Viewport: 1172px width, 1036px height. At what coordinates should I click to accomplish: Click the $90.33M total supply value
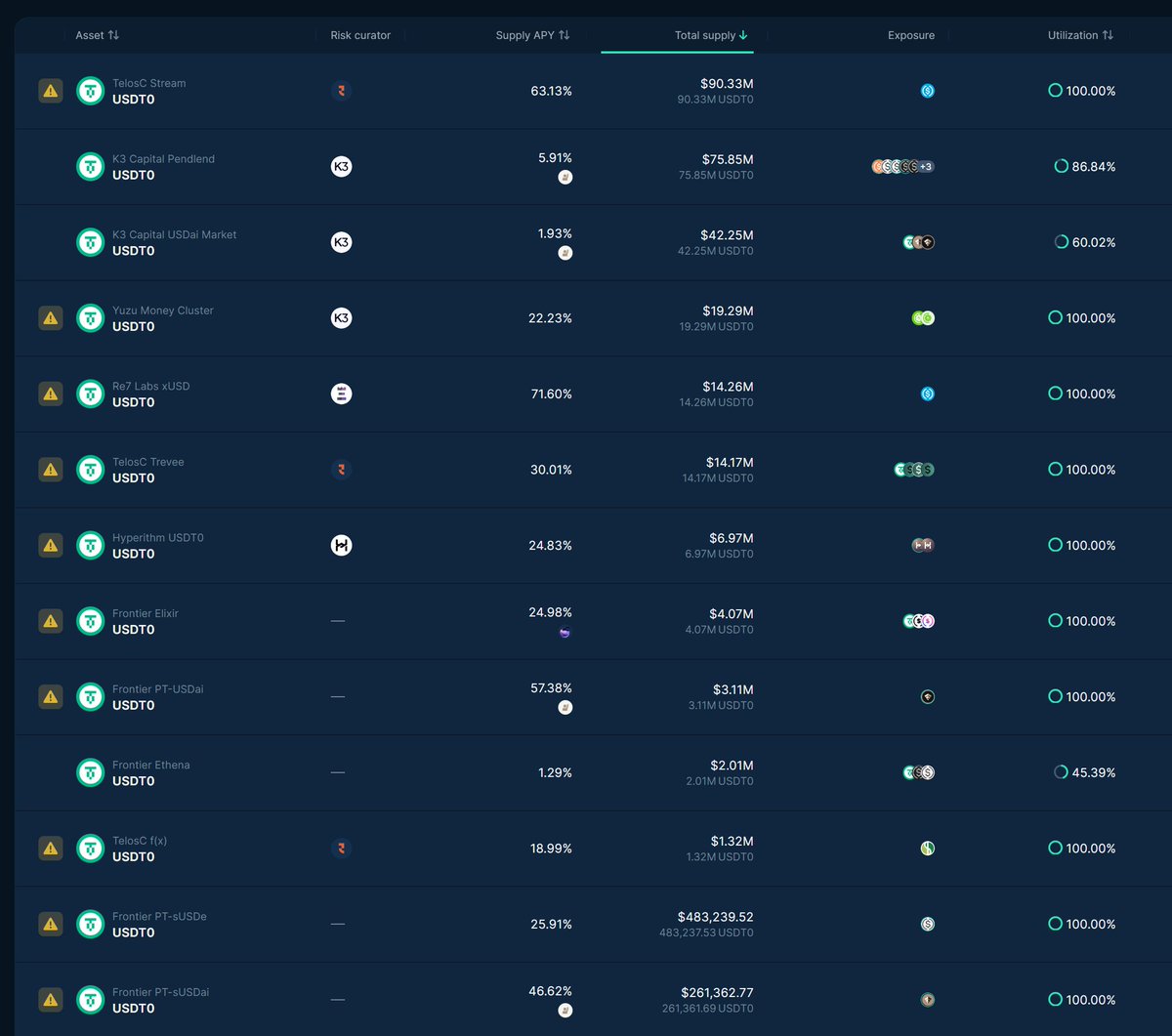pos(728,84)
